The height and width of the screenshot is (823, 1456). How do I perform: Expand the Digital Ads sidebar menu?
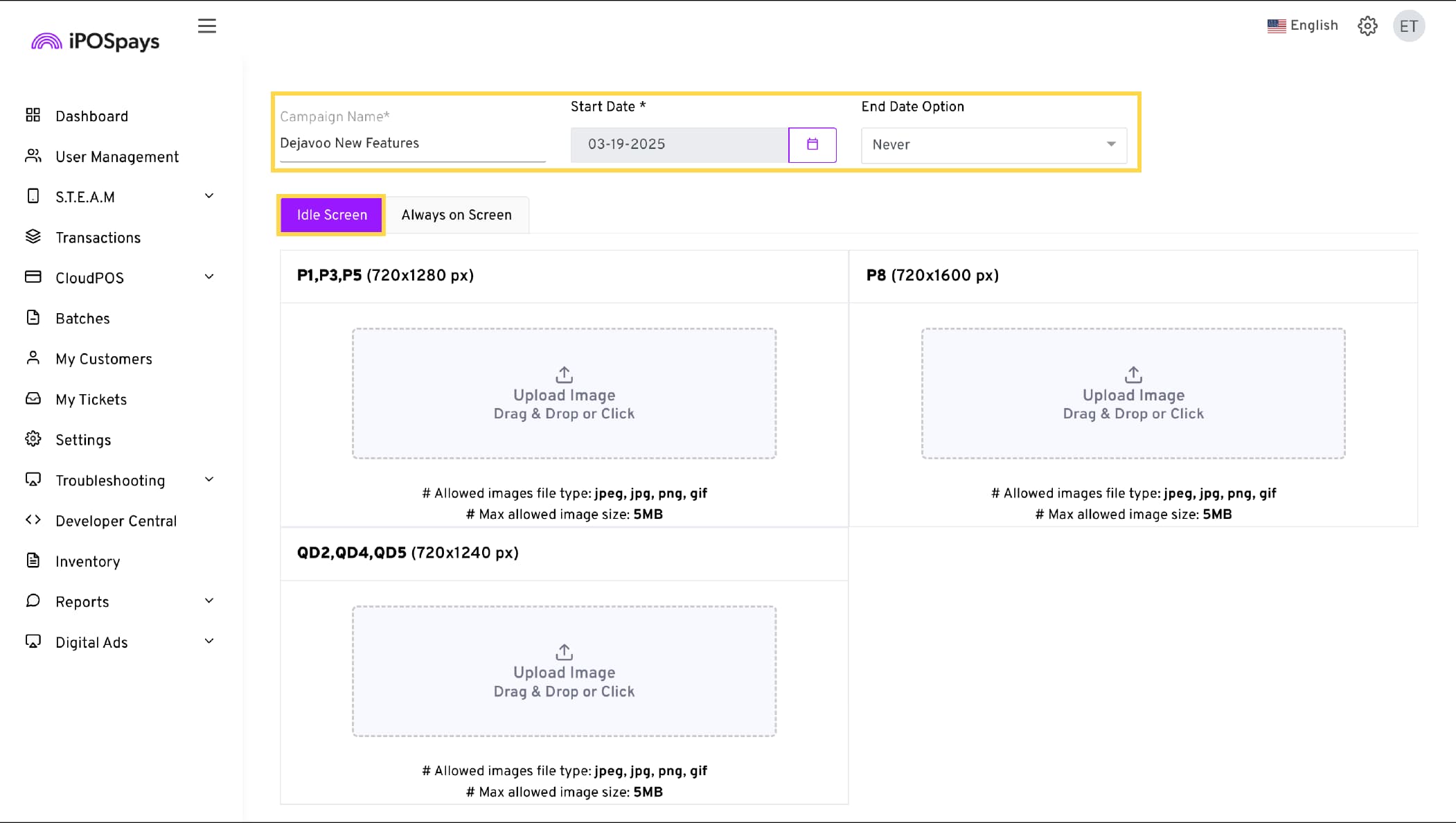[209, 641]
